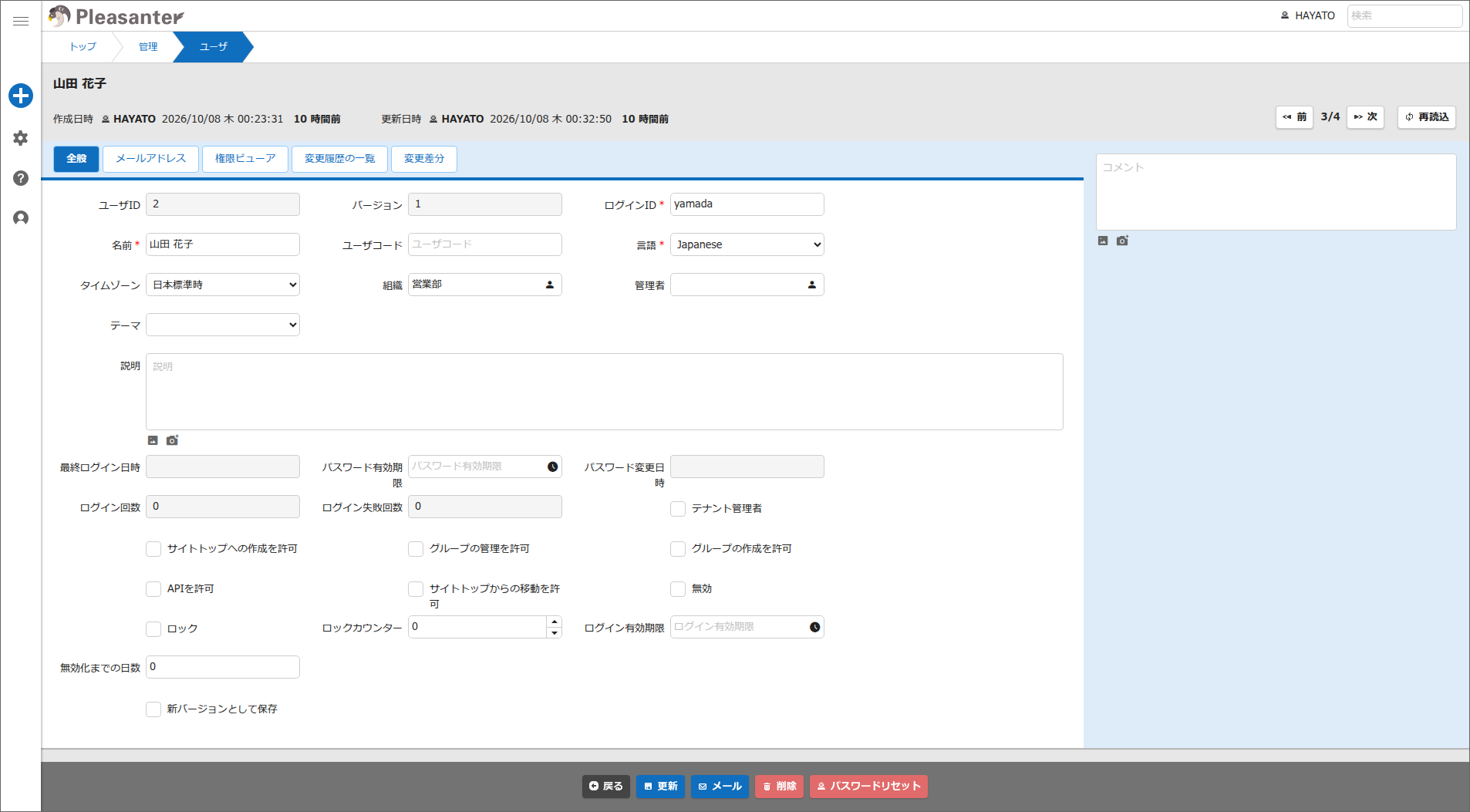Increase the lock counter value
1470x812 pixels.
point(554,622)
